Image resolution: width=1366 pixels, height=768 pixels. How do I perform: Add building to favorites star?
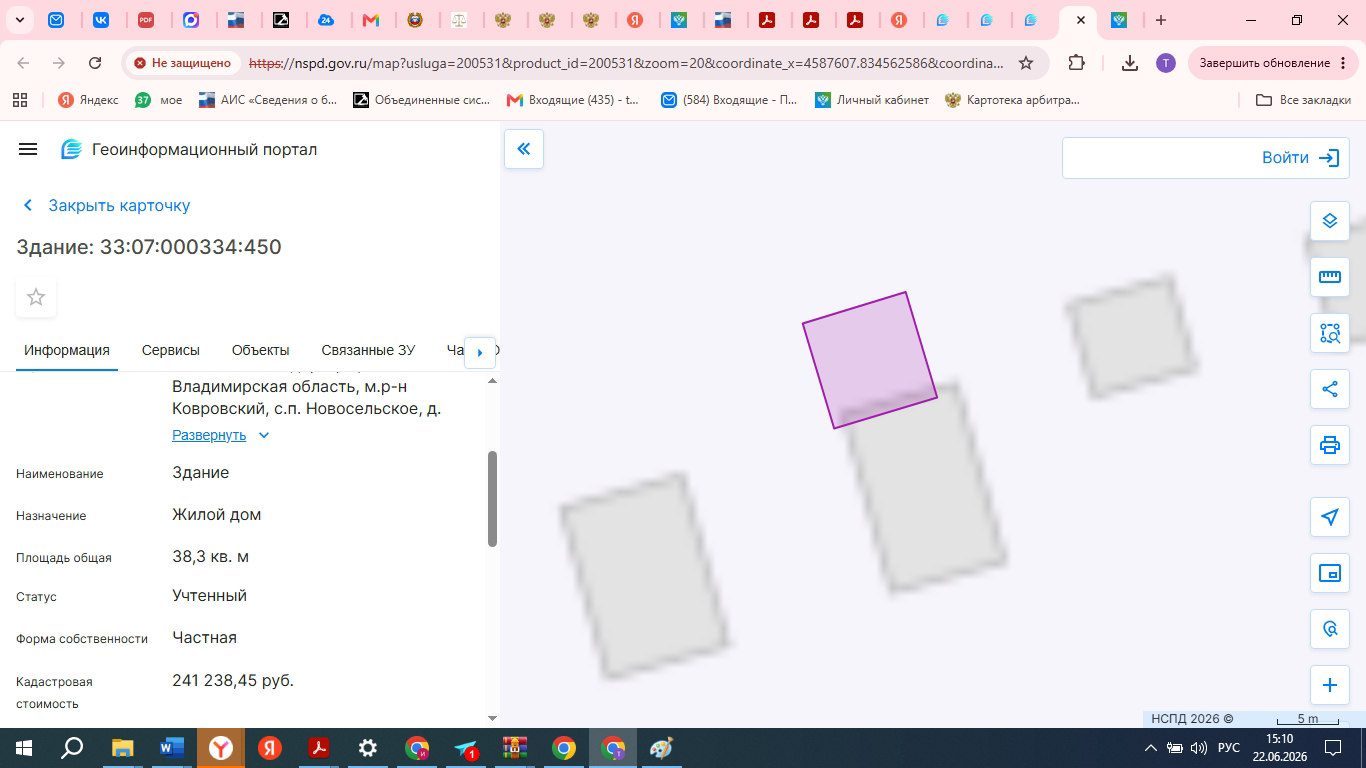click(x=36, y=297)
